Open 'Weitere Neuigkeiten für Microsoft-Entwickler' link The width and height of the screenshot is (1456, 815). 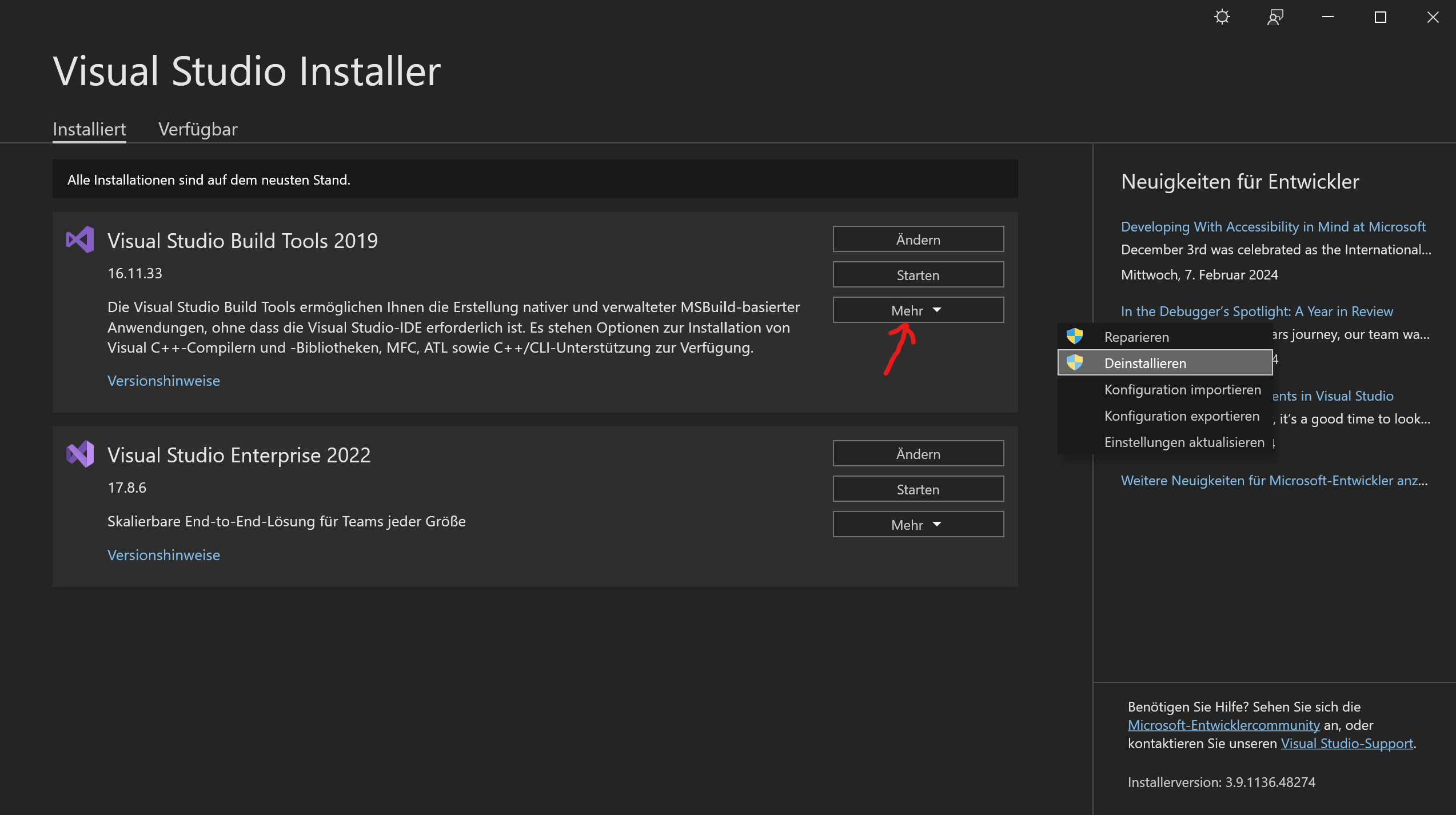tap(1274, 481)
